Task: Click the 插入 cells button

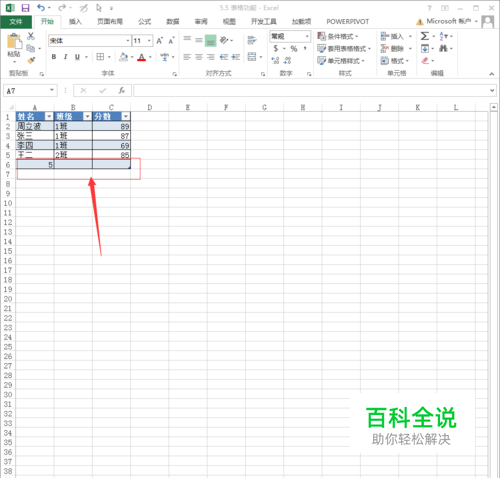Action: (x=393, y=36)
